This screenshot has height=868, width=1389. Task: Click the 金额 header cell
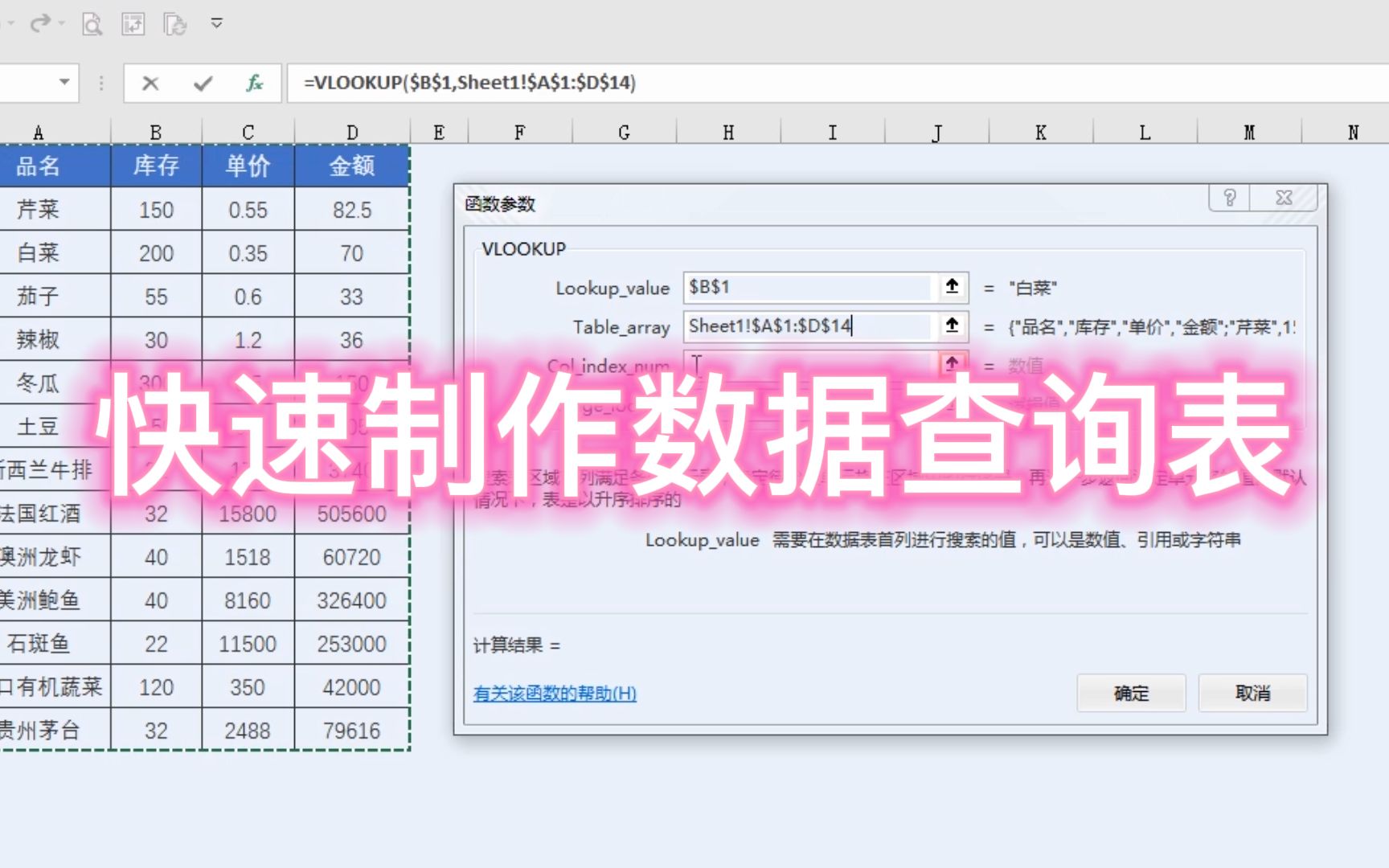click(352, 166)
